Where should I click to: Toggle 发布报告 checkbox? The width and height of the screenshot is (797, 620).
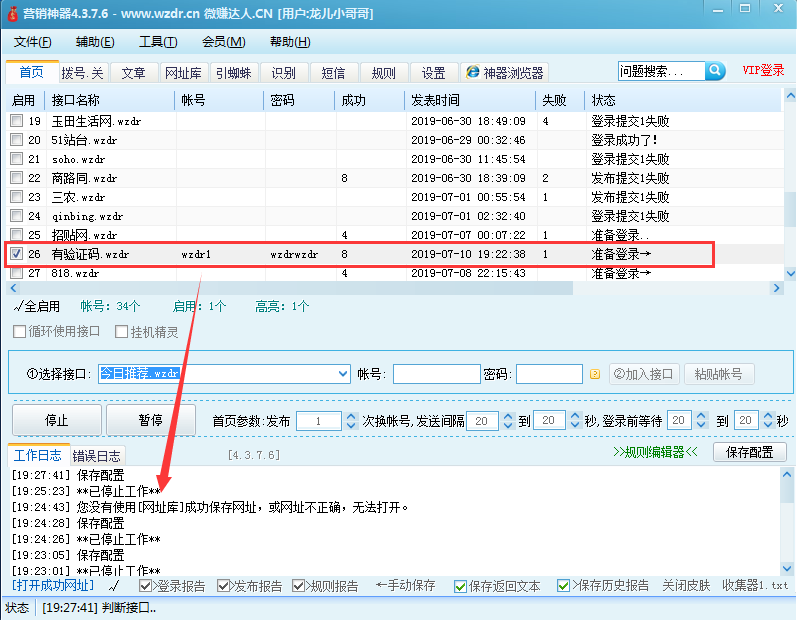pos(223,586)
